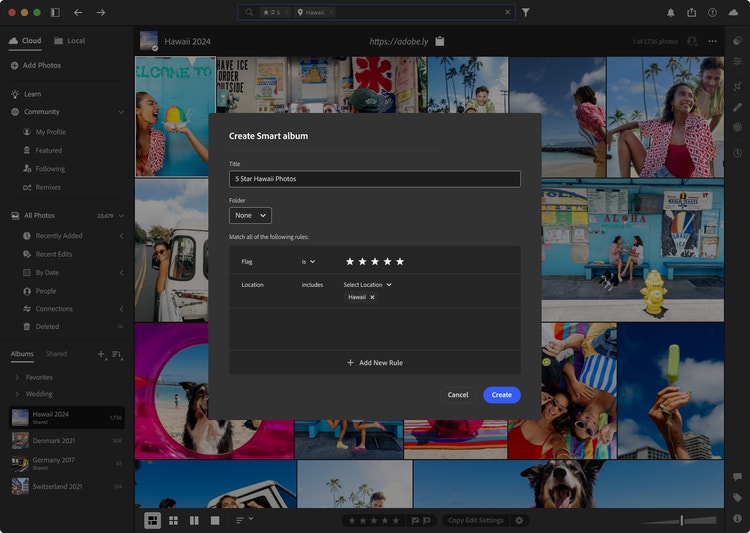Switch to single photo detail view
This screenshot has width=750, height=533.
click(x=215, y=520)
